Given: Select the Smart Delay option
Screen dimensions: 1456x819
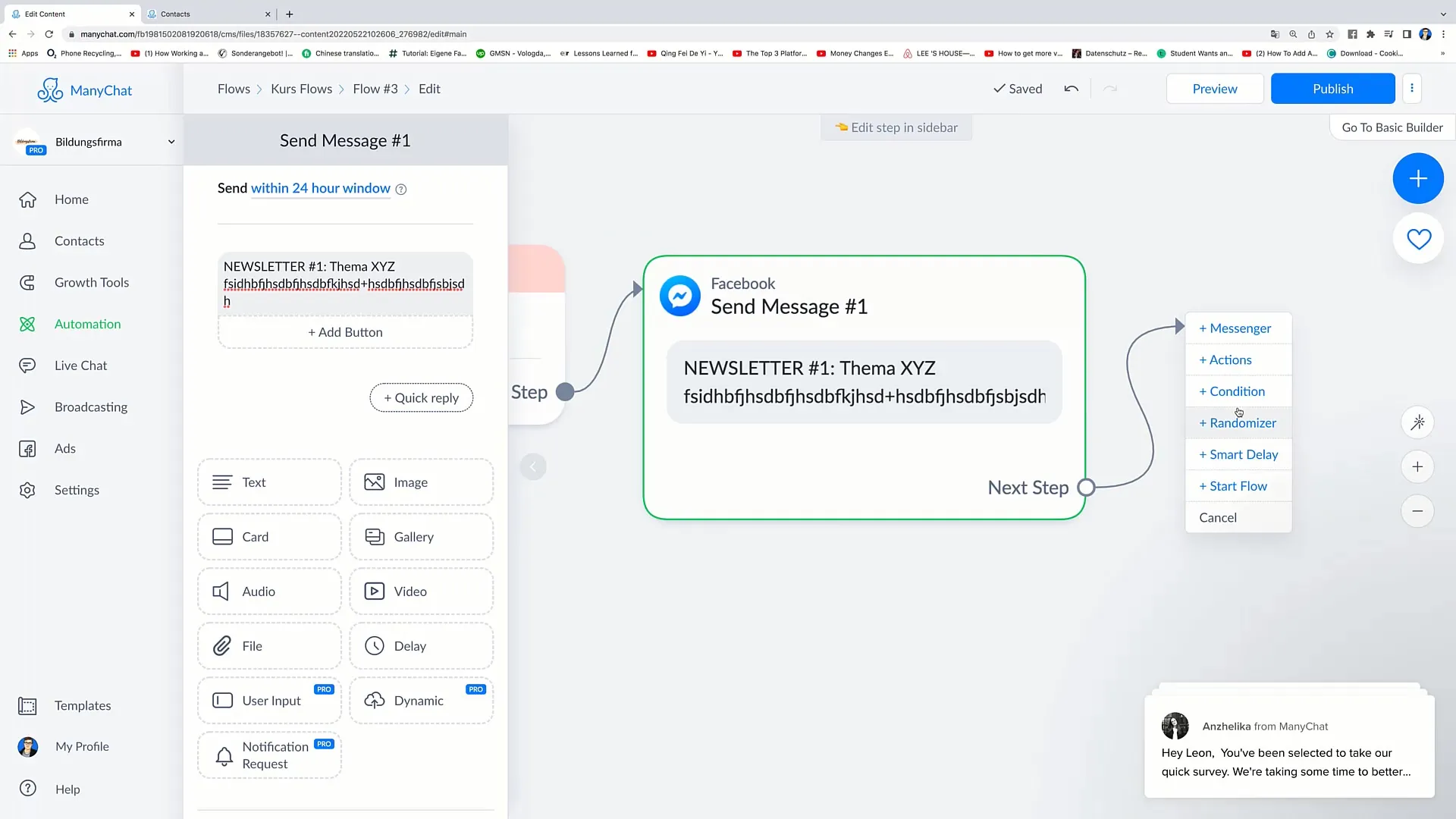Looking at the screenshot, I should point(1238,454).
